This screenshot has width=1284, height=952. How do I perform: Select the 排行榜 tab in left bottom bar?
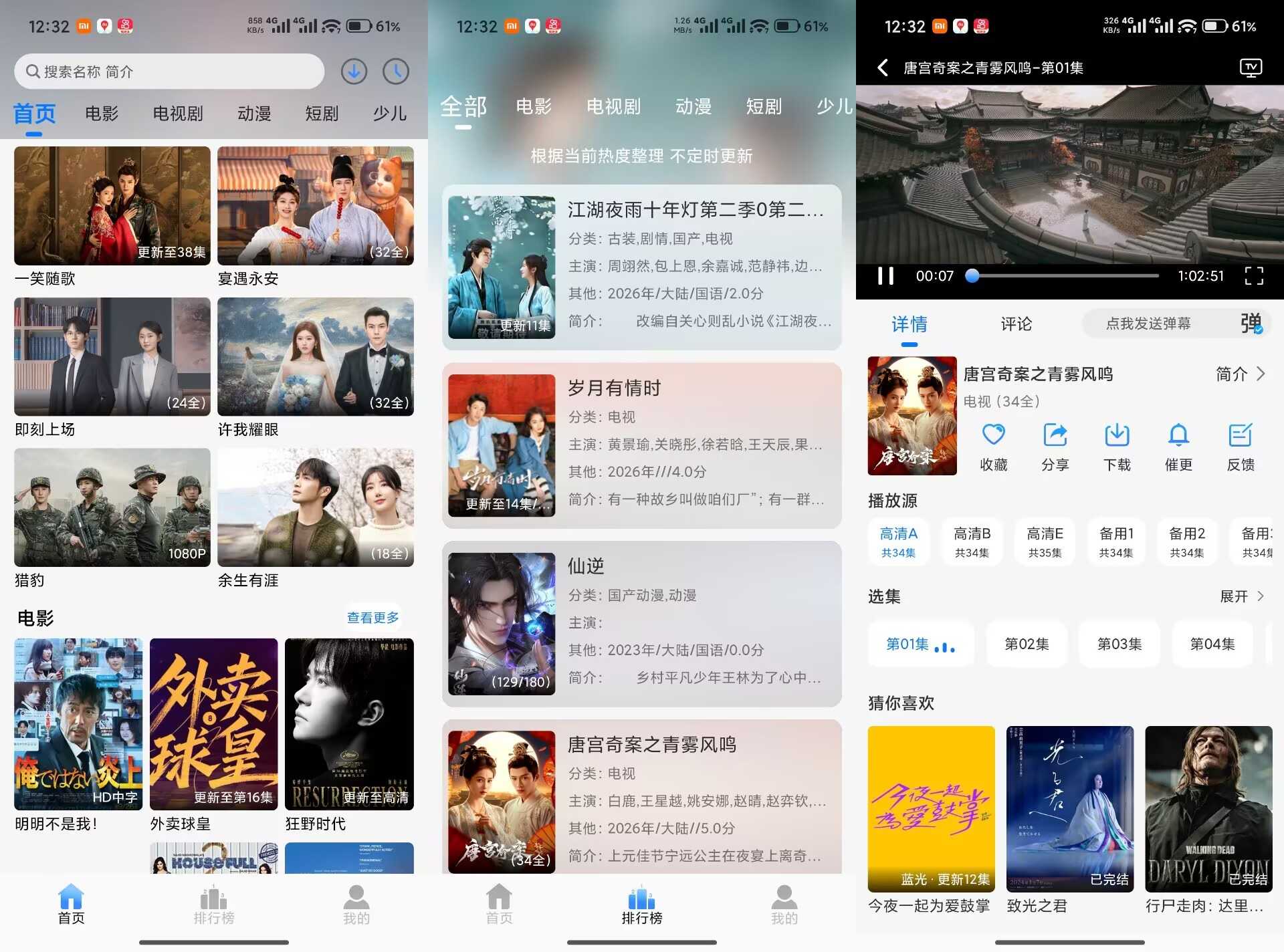tap(214, 905)
